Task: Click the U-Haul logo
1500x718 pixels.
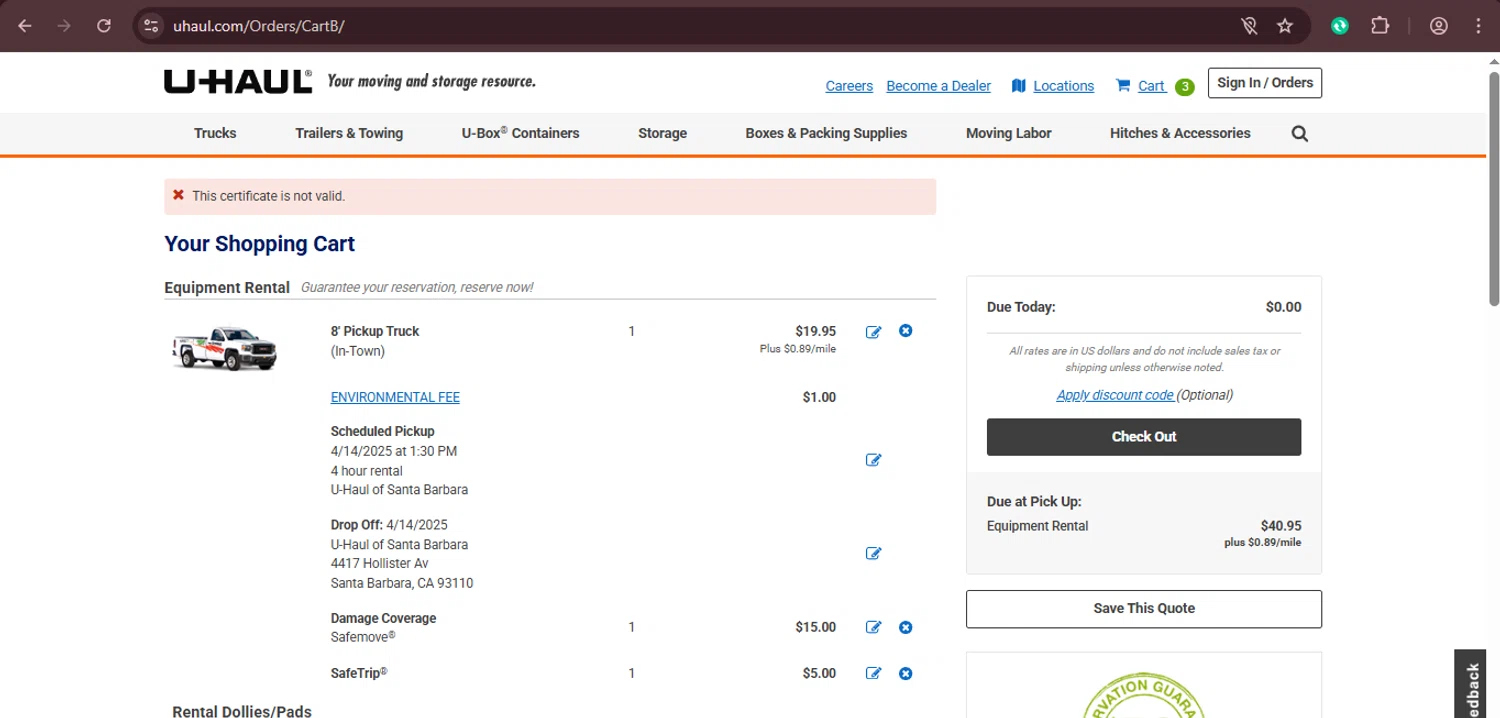Action: pos(238,82)
